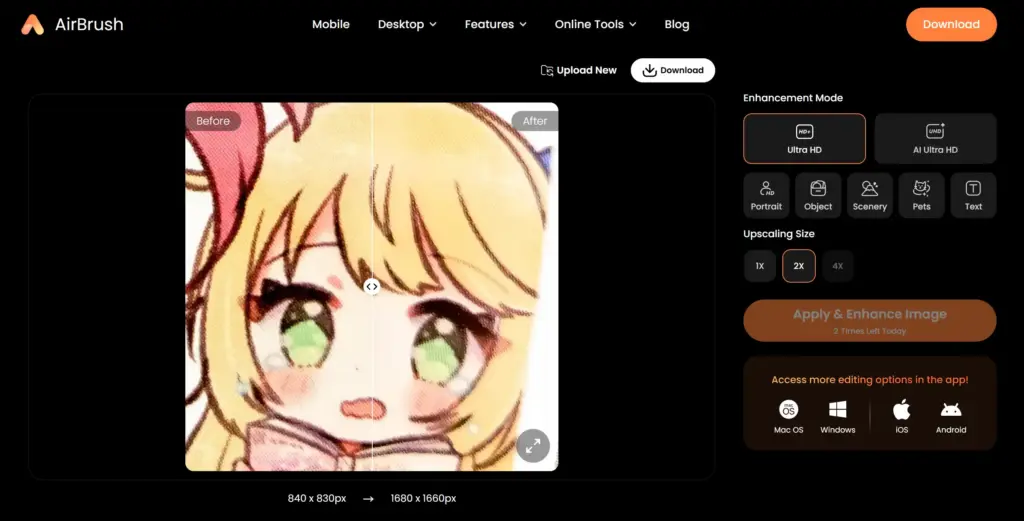Click the orange Download button in header
Viewport: 1024px width, 521px height.
click(x=951, y=24)
